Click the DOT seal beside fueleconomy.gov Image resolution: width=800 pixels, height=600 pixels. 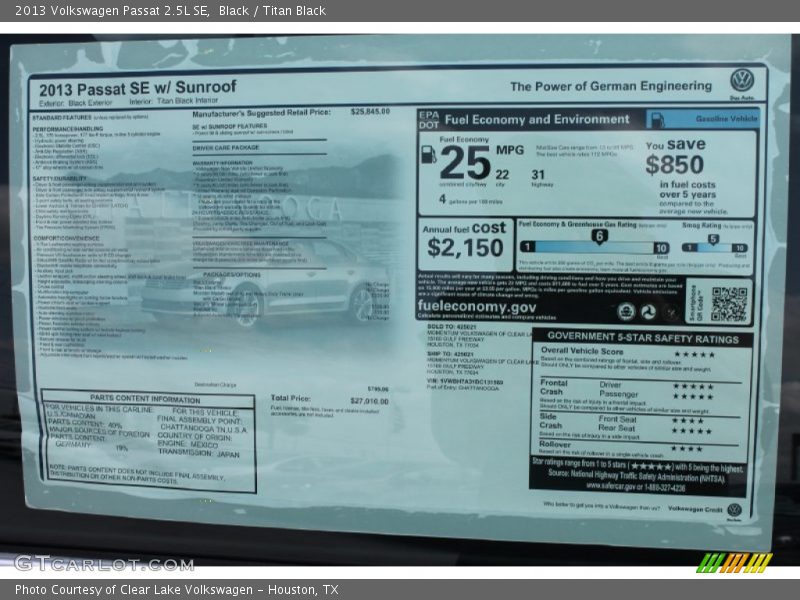coord(650,311)
